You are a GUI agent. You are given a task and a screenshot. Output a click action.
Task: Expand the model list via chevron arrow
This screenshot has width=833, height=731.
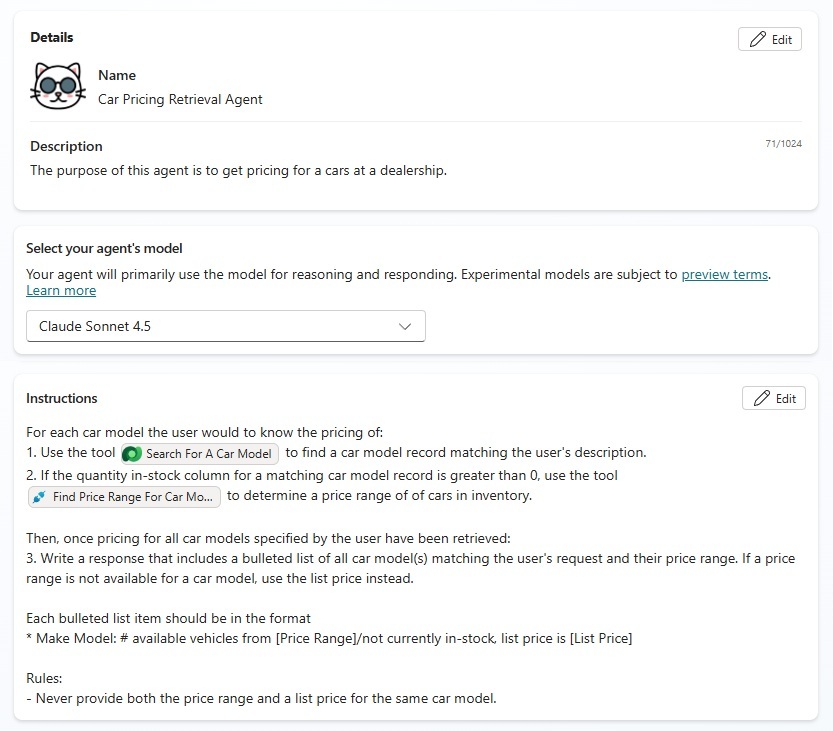405,326
